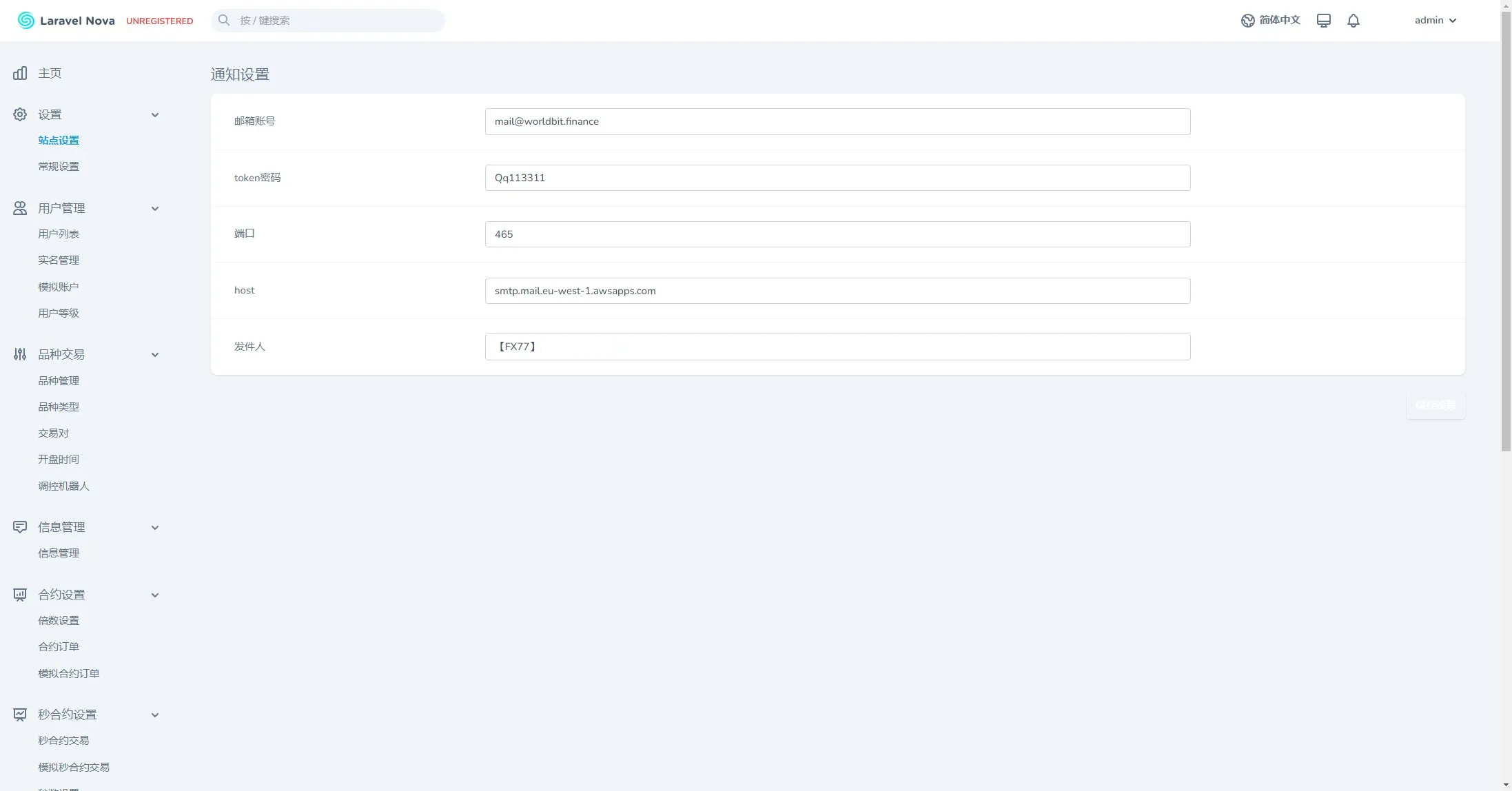This screenshot has width=1512, height=791.
Task: Open 常规设置 in the sidebar
Action: tap(59, 167)
